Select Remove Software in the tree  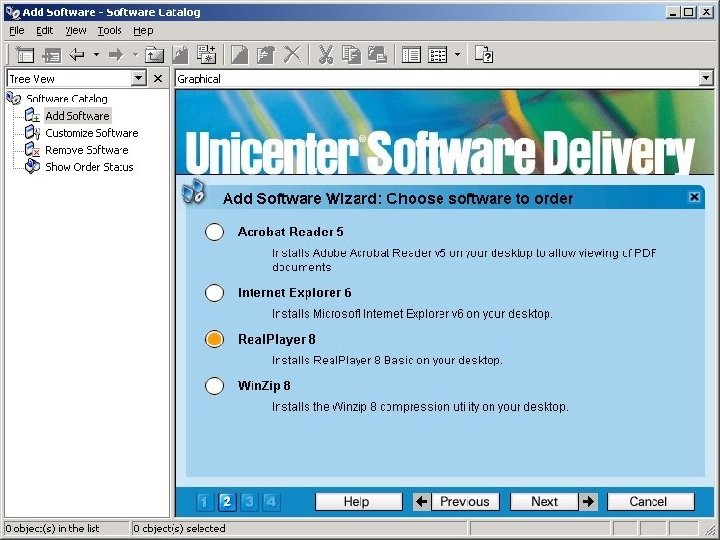click(86, 150)
